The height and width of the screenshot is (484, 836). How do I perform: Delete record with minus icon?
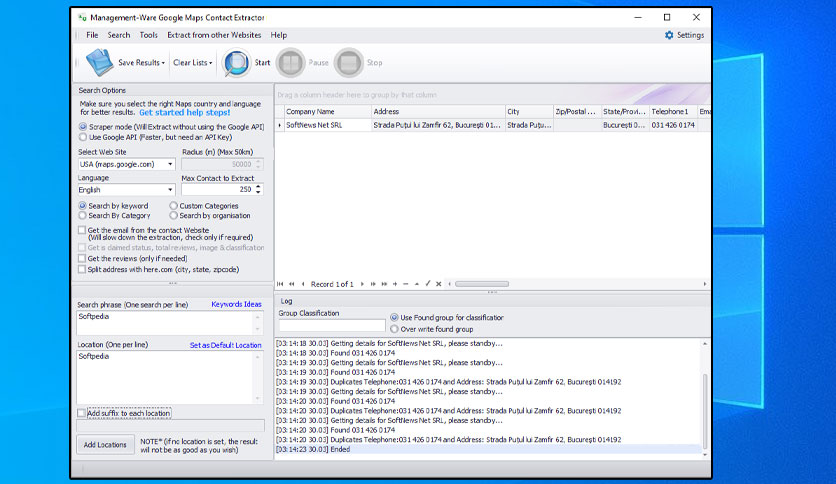[x=406, y=284]
